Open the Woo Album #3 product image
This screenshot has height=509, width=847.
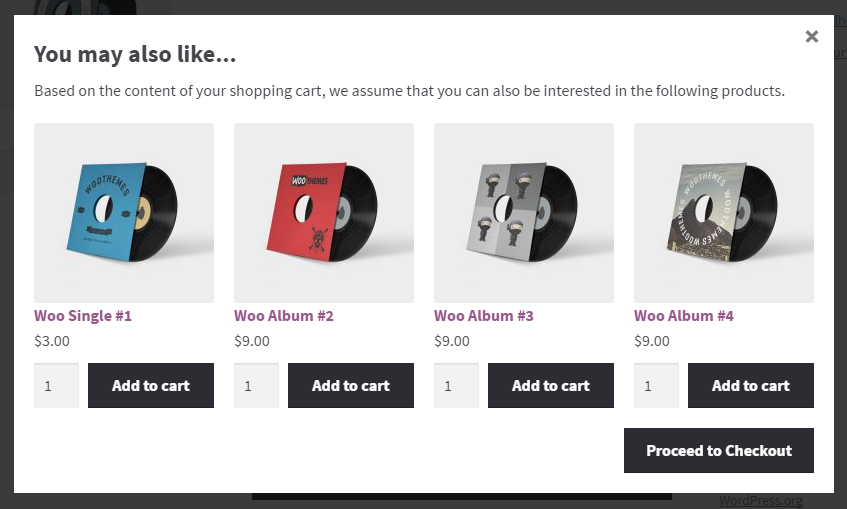pos(524,212)
